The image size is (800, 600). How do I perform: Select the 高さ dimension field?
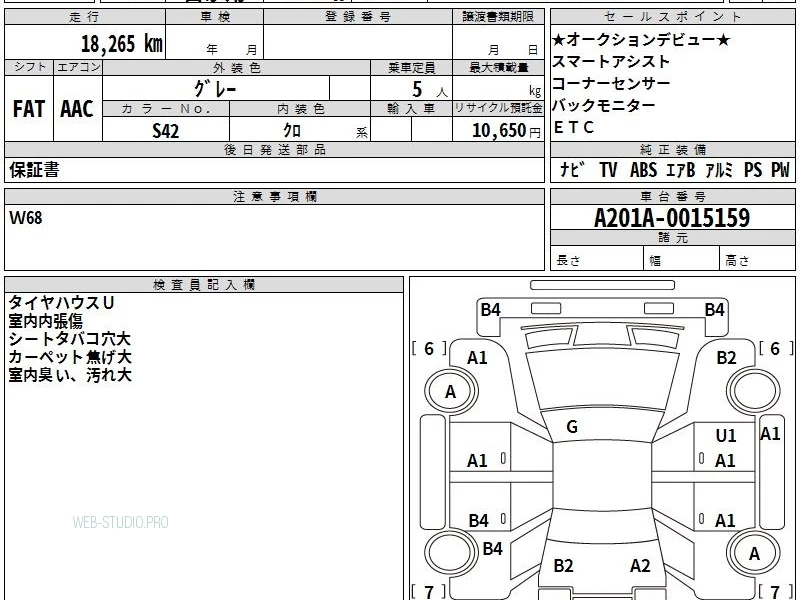(758, 259)
